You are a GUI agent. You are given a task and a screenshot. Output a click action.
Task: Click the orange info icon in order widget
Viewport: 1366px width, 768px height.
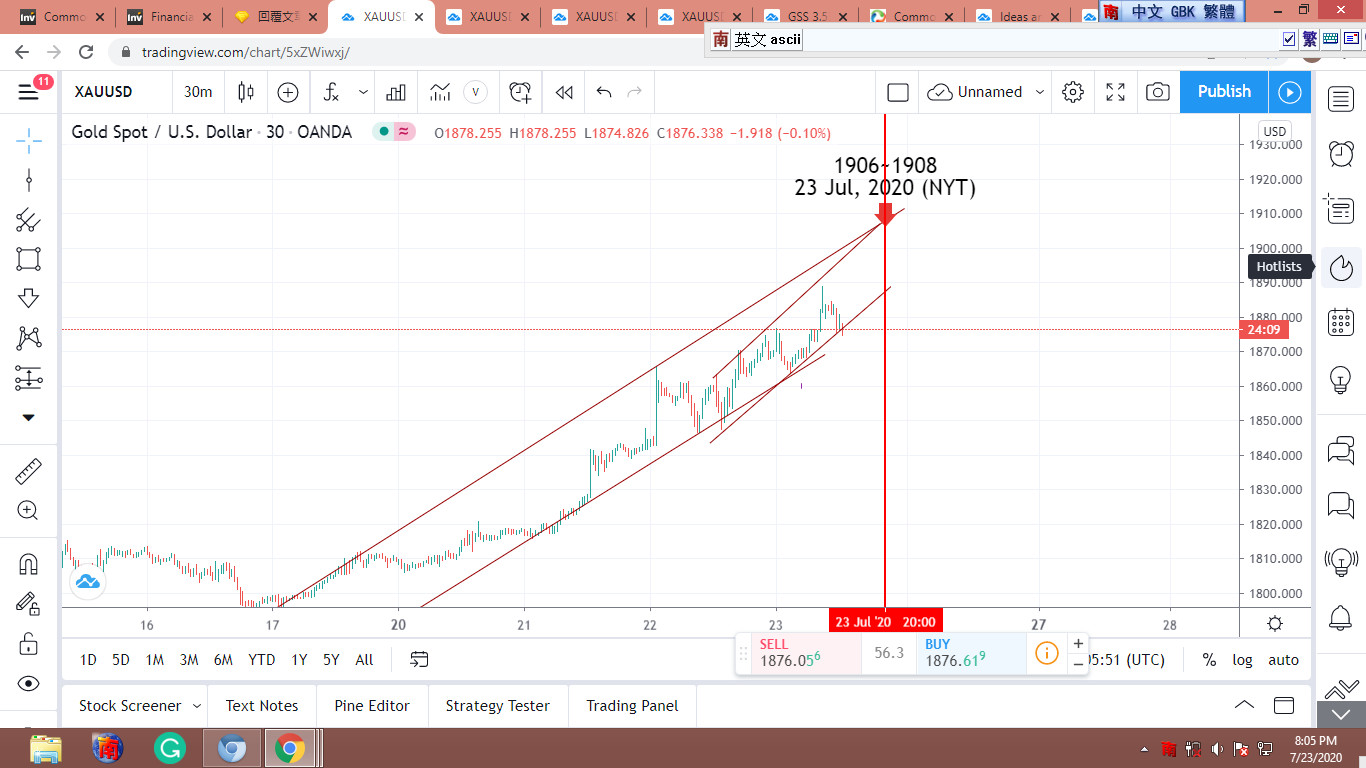click(x=1046, y=653)
